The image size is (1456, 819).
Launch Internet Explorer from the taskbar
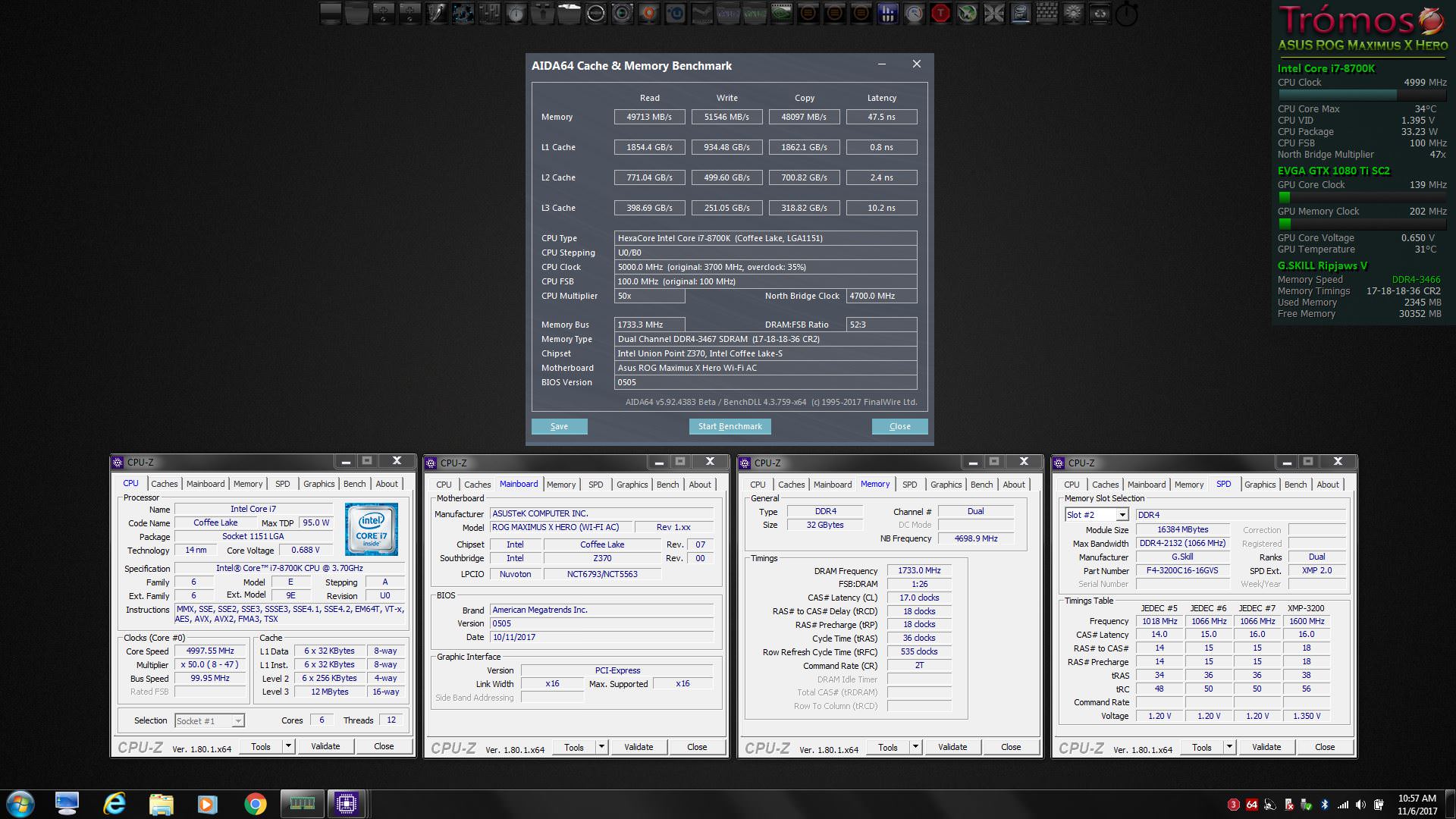coord(114,804)
